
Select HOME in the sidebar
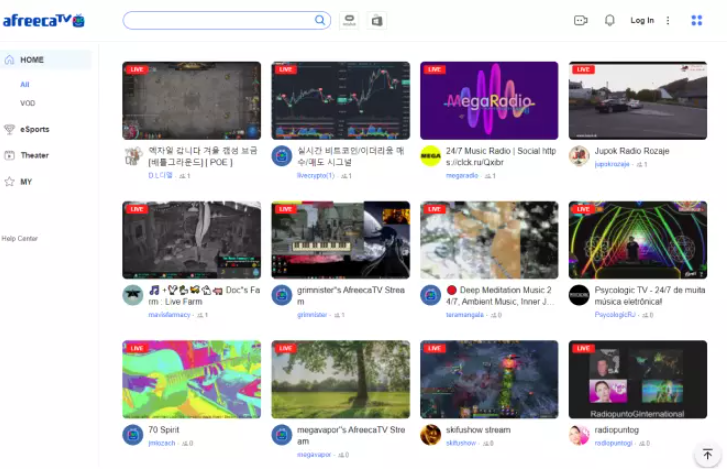[32, 60]
